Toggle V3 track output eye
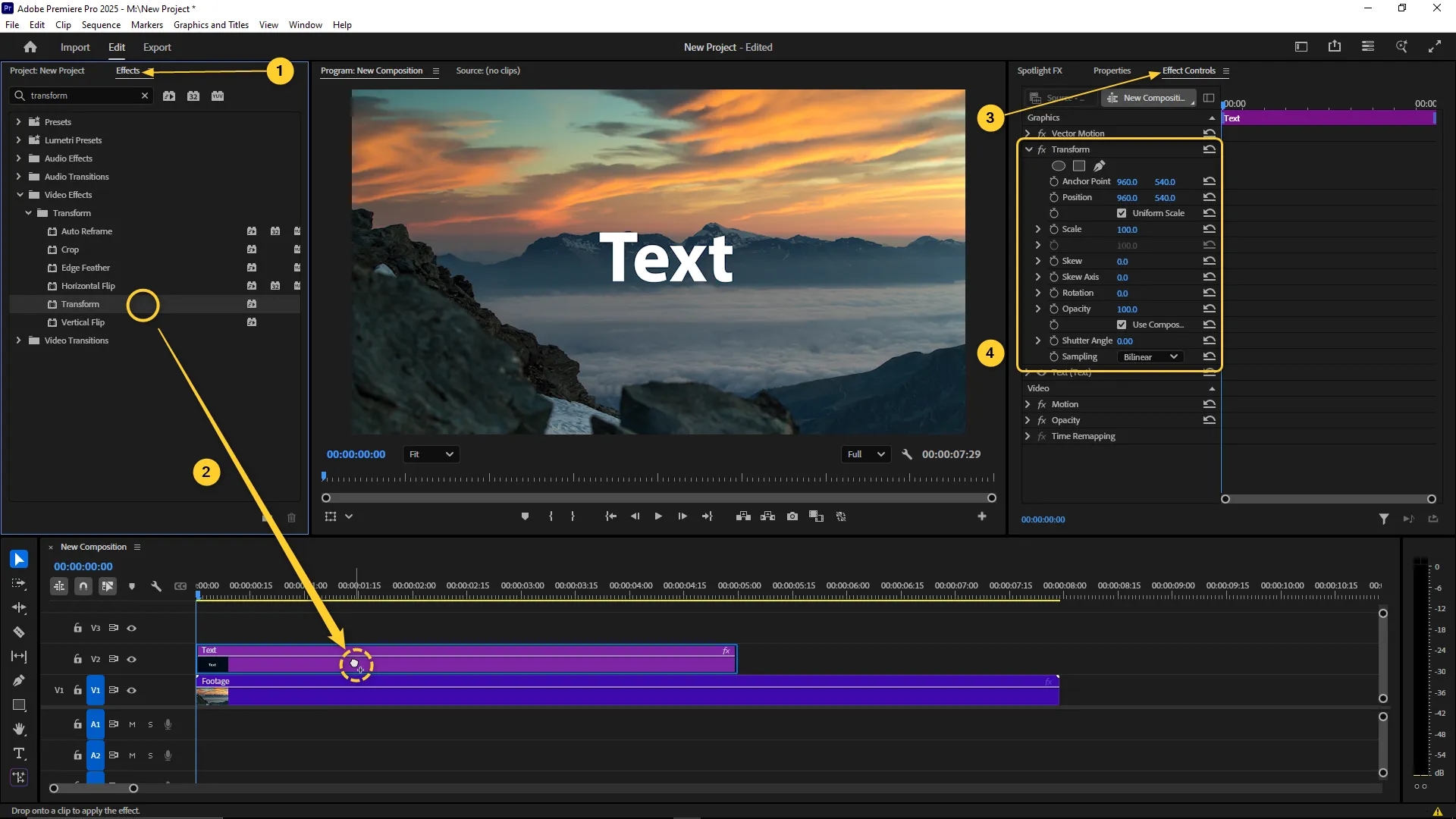The height and width of the screenshot is (819, 1456). tap(132, 628)
